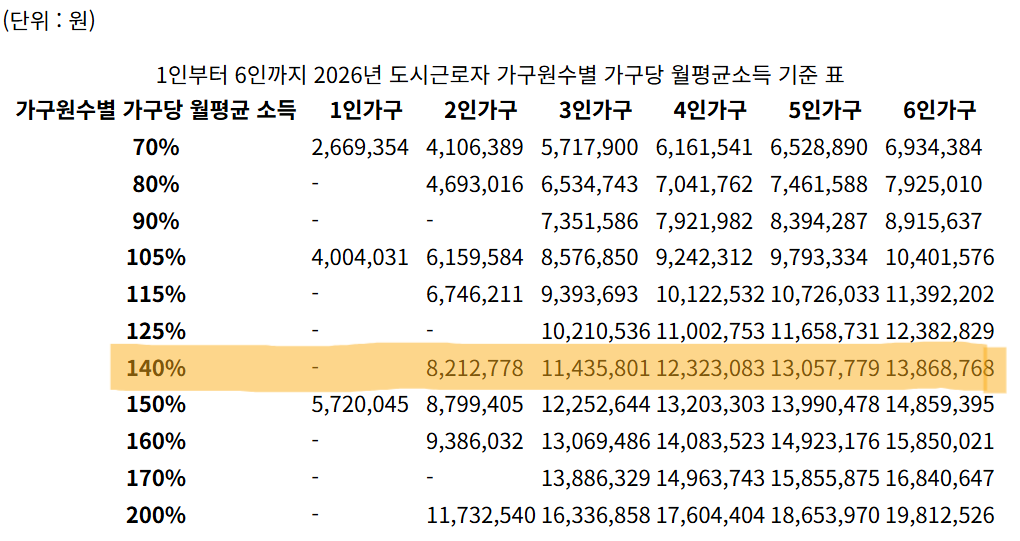The width and height of the screenshot is (1020, 541).
Task: Select cell value 11,392,202
Action: point(939,295)
